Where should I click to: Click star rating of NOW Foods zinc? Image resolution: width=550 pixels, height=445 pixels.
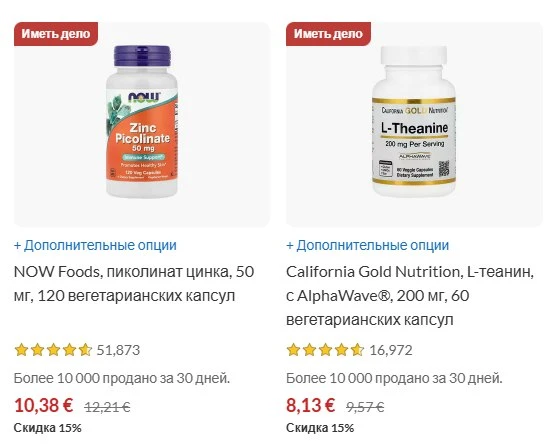click(53, 350)
